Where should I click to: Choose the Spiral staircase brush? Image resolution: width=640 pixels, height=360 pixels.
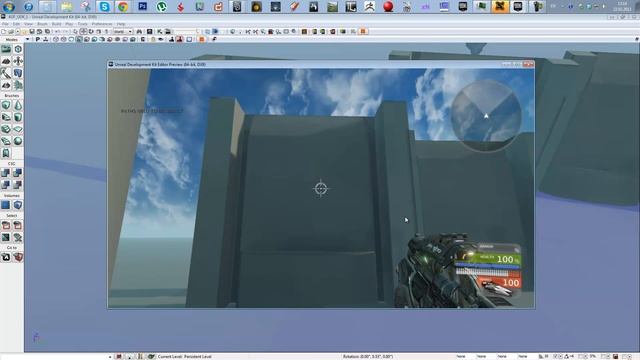click(x=6, y=141)
